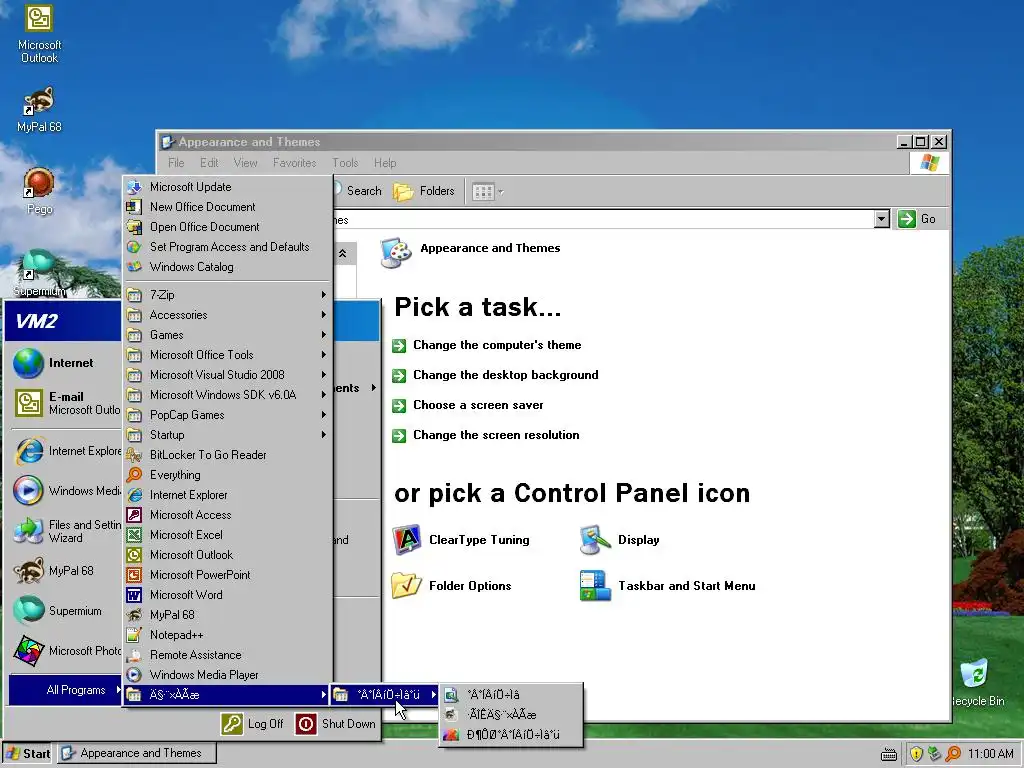The width and height of the screenshot is (1024, 768).
Task: Launch Microsoft Word from program list
Action: (x=228, y=595)
